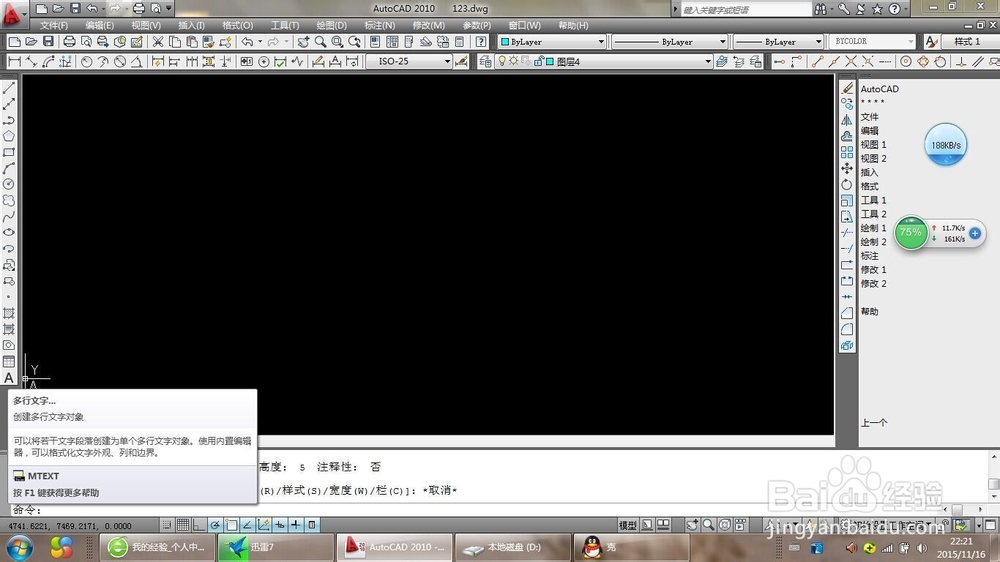Select the Mirror modify tool

click(x=847, y=120)
